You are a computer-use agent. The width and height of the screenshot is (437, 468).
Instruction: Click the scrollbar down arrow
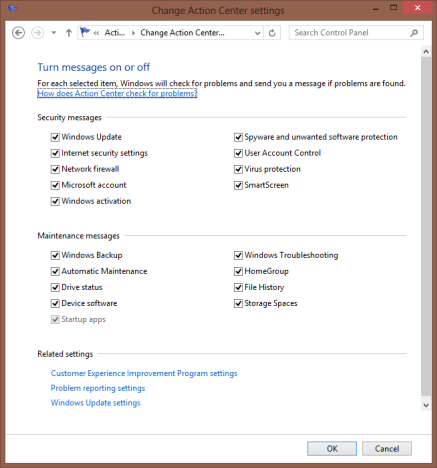426,405
